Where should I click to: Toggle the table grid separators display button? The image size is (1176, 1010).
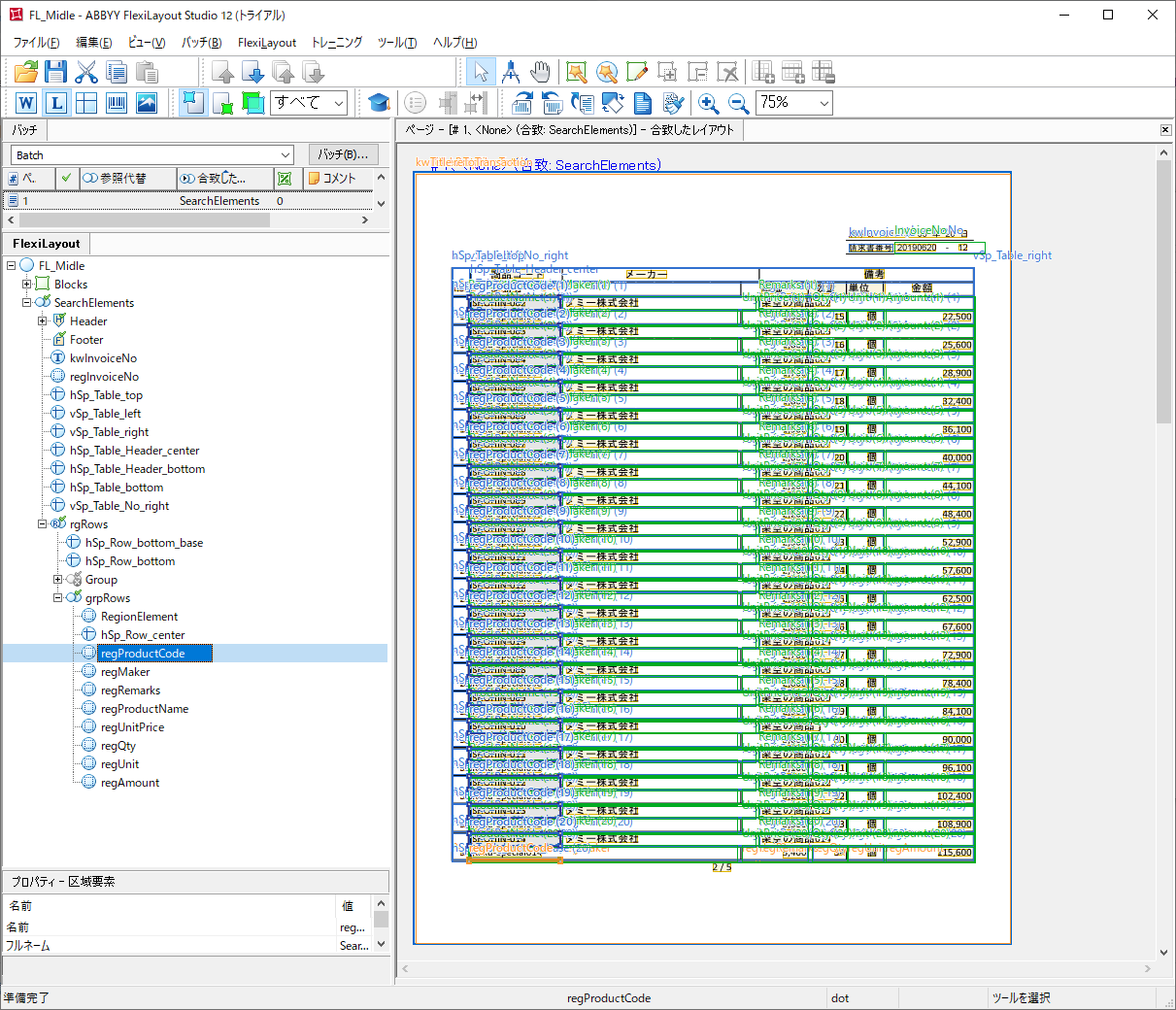tap(86, 103)
